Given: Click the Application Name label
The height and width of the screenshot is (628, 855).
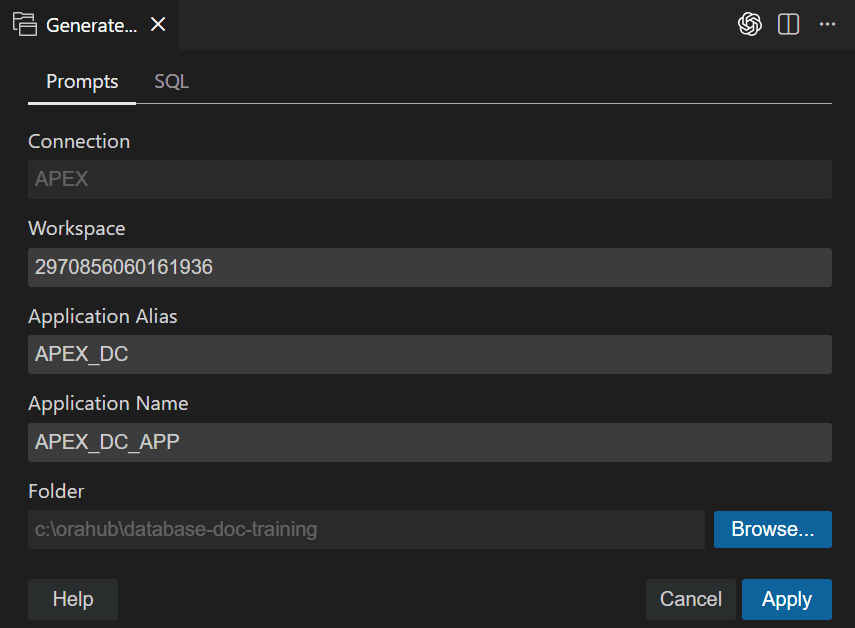Looking at the screenshot, I should (x=109, y=404).
